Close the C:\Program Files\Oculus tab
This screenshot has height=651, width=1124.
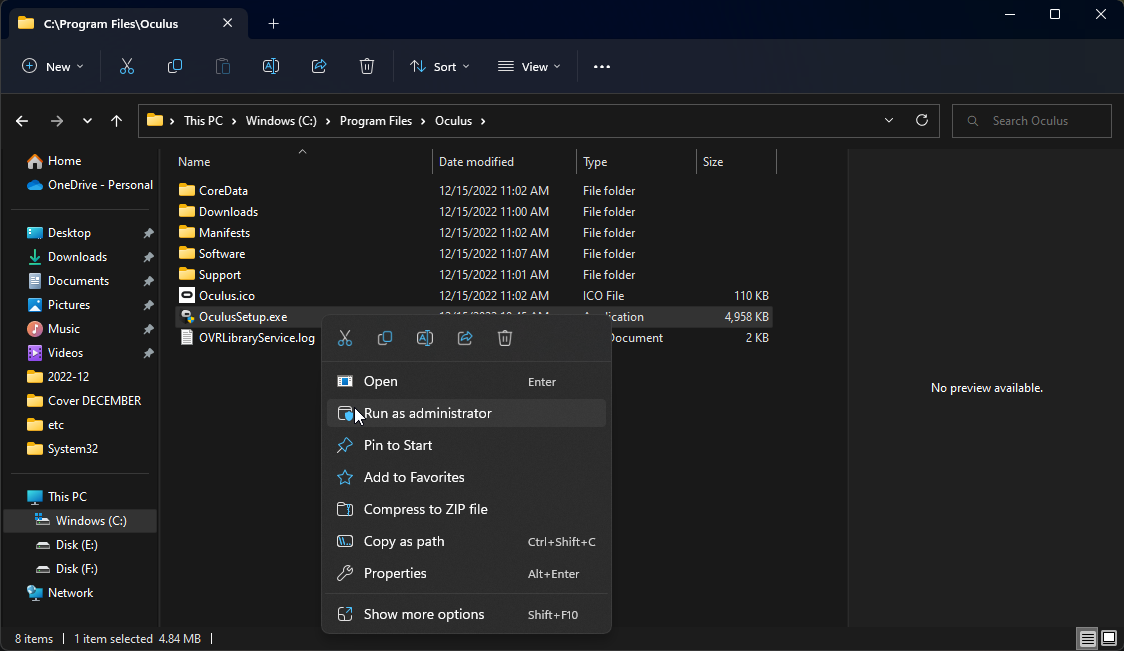pyautogui.click(x=227, y=23)
